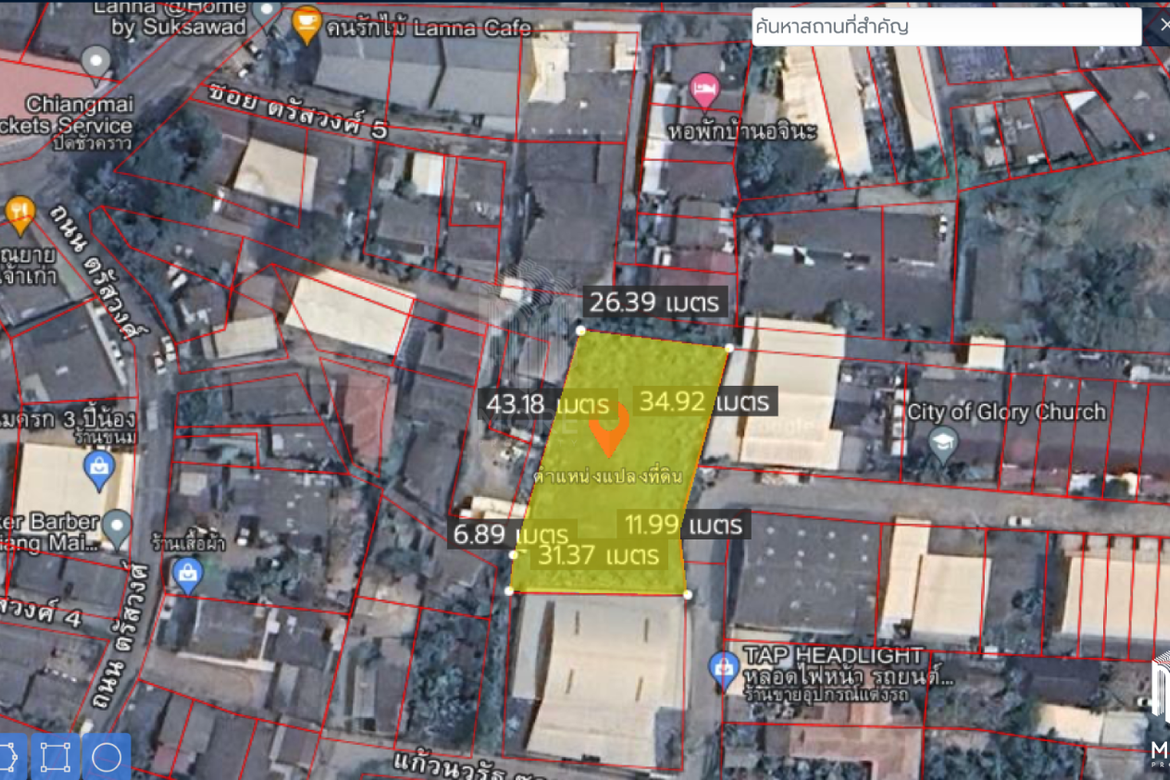Click the 31.37 meter bottom label
The height and width of the screenshot is (780, 1170).
point(598,554)
